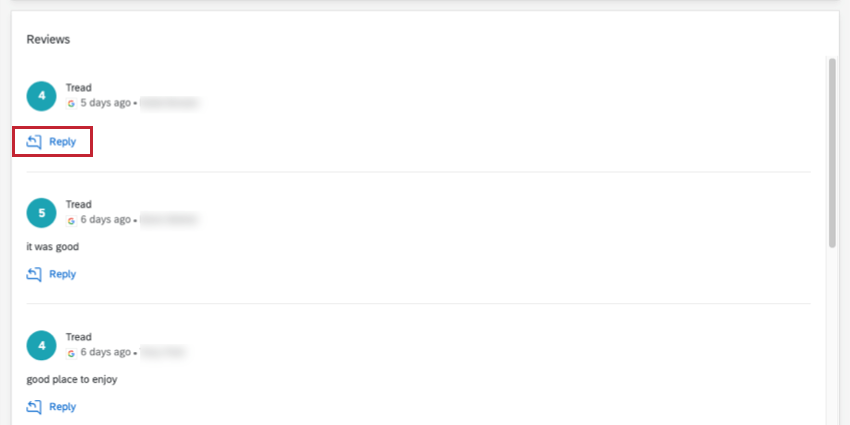Open the Reply link highlighted in red
Viewport: 850px width, 425px height.
(52, 142)
